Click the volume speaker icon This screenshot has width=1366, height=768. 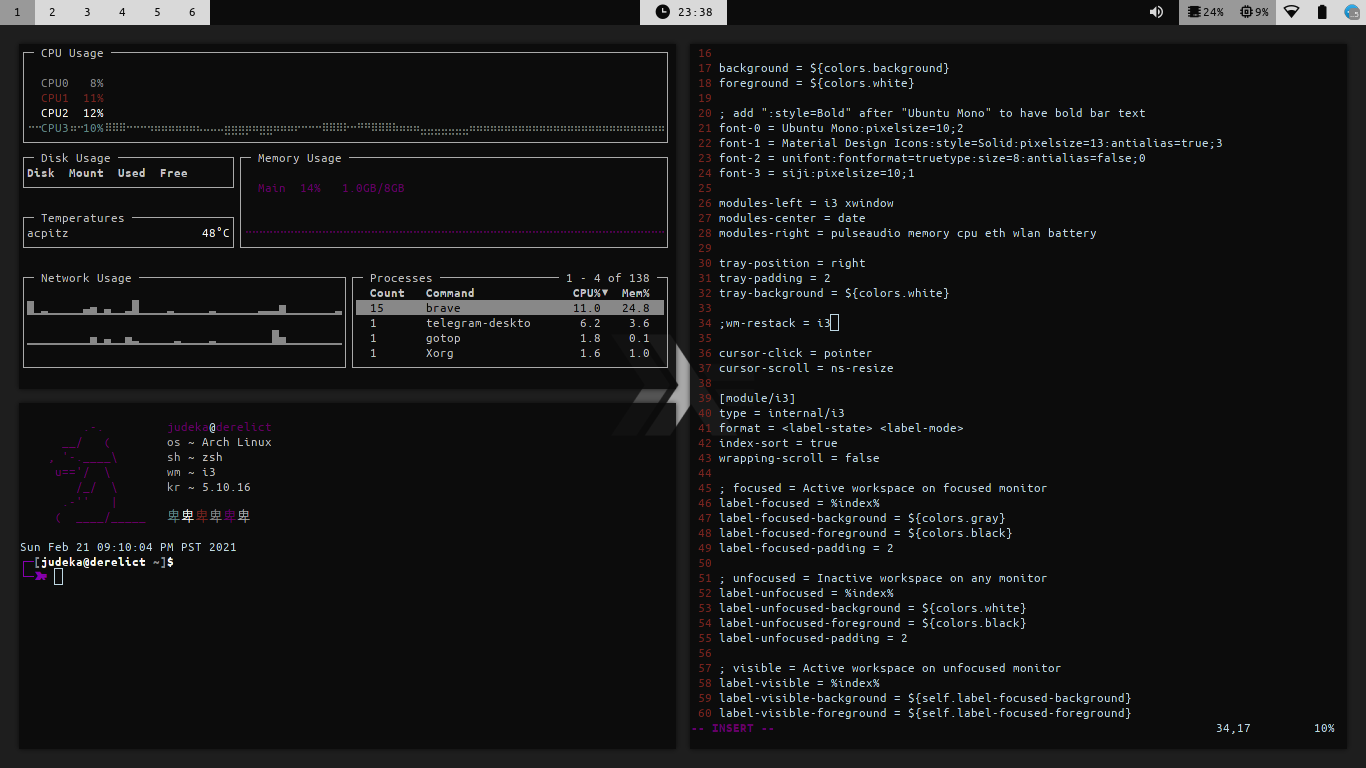(x=1156, y=12)
